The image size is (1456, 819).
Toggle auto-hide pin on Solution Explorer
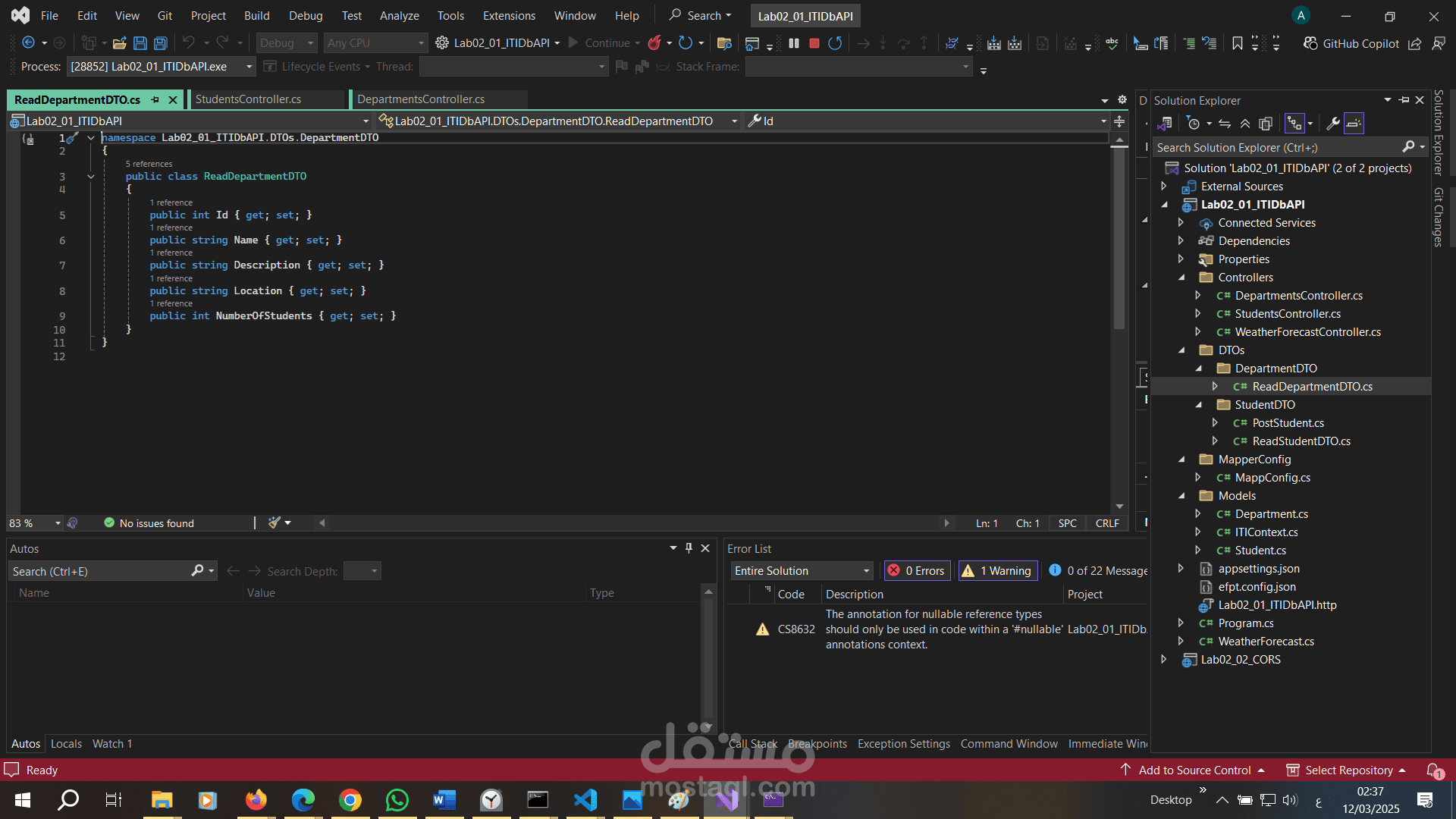(x=1404, y=100)
